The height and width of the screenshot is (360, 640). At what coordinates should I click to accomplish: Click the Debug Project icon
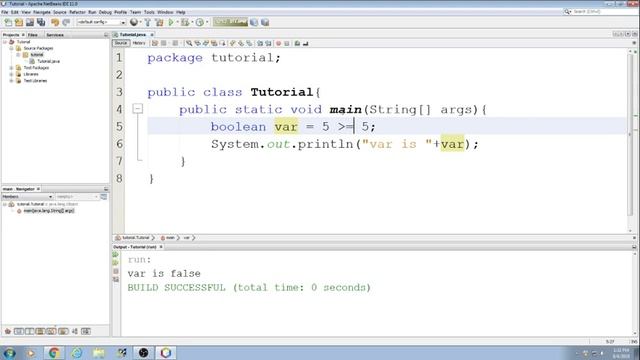pyautogui.click(x=185, y=22)
